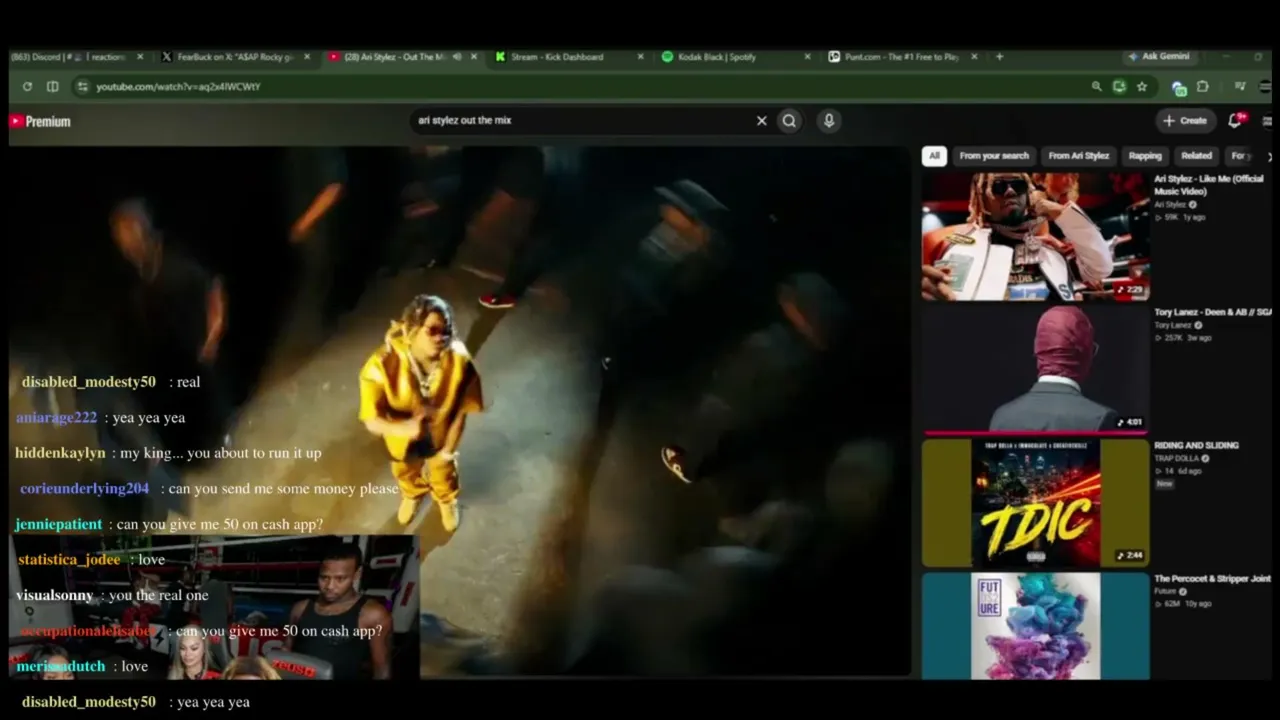Close the Discord tab

point(140,57)
